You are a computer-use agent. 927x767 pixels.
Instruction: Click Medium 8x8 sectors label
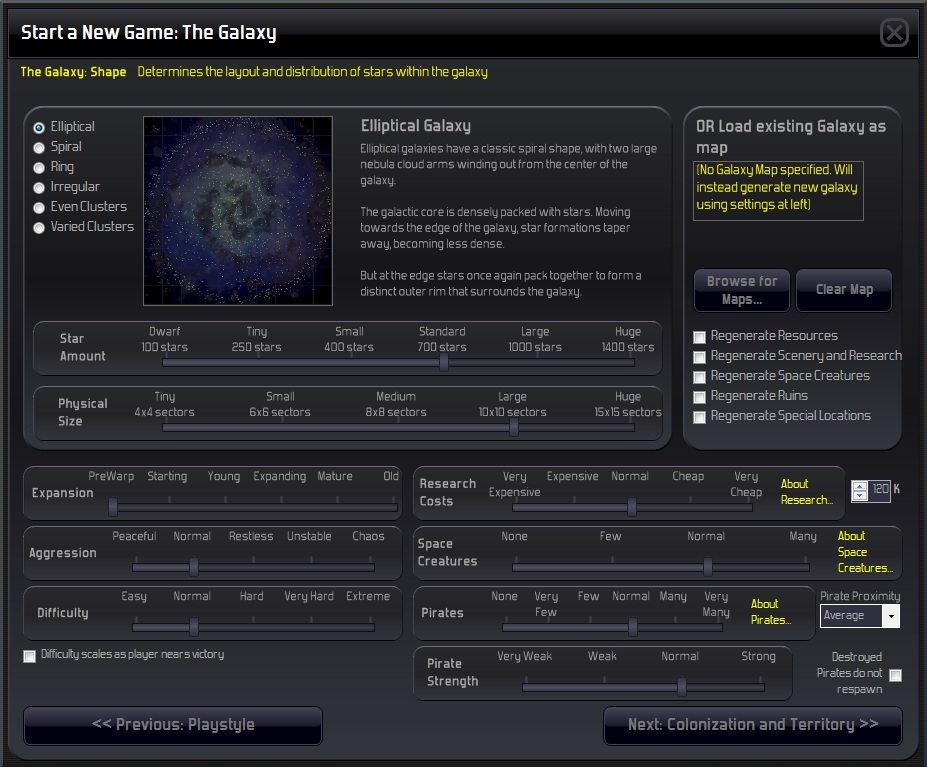point(396,404)
